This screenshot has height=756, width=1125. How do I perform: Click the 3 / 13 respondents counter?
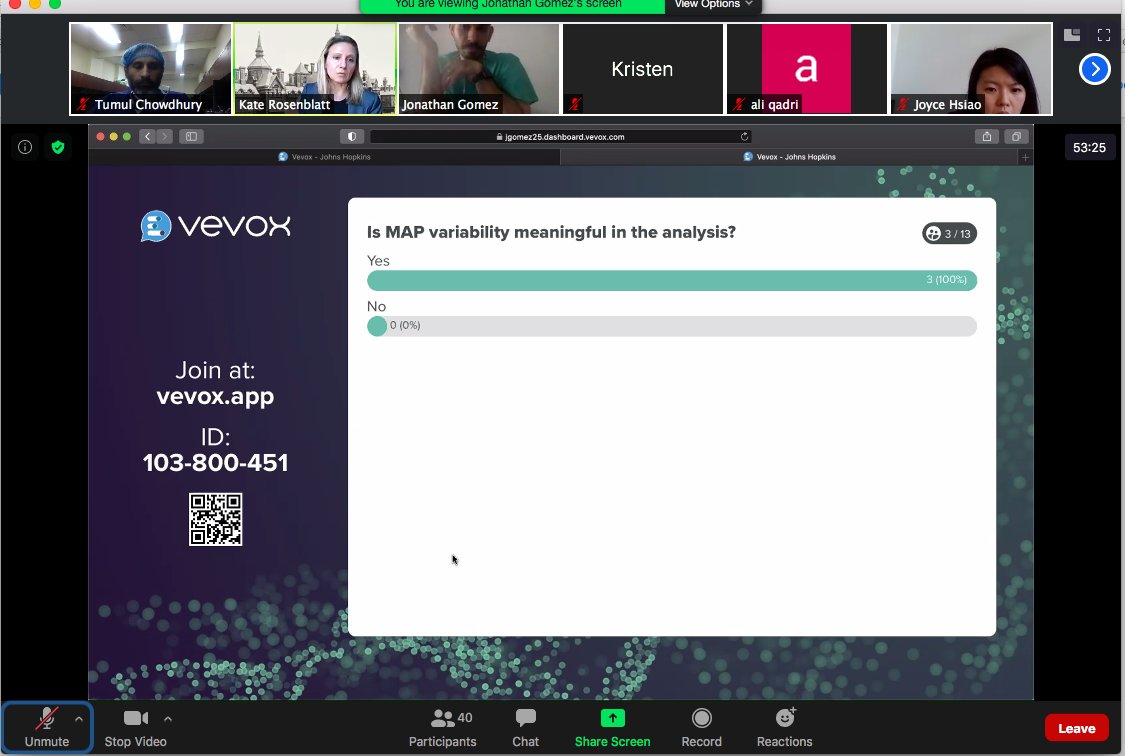click(949, 233)
